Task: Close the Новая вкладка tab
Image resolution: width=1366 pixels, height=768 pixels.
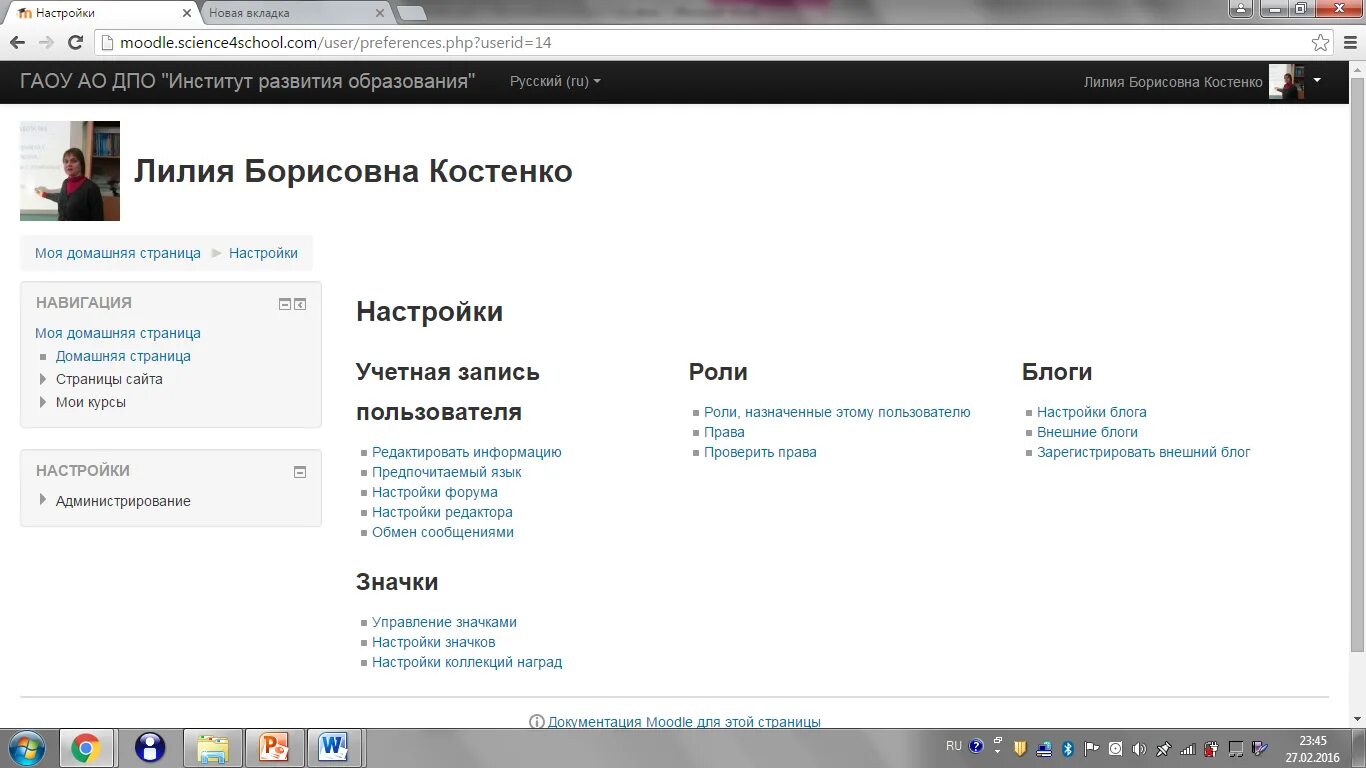Action: (379, 13)
